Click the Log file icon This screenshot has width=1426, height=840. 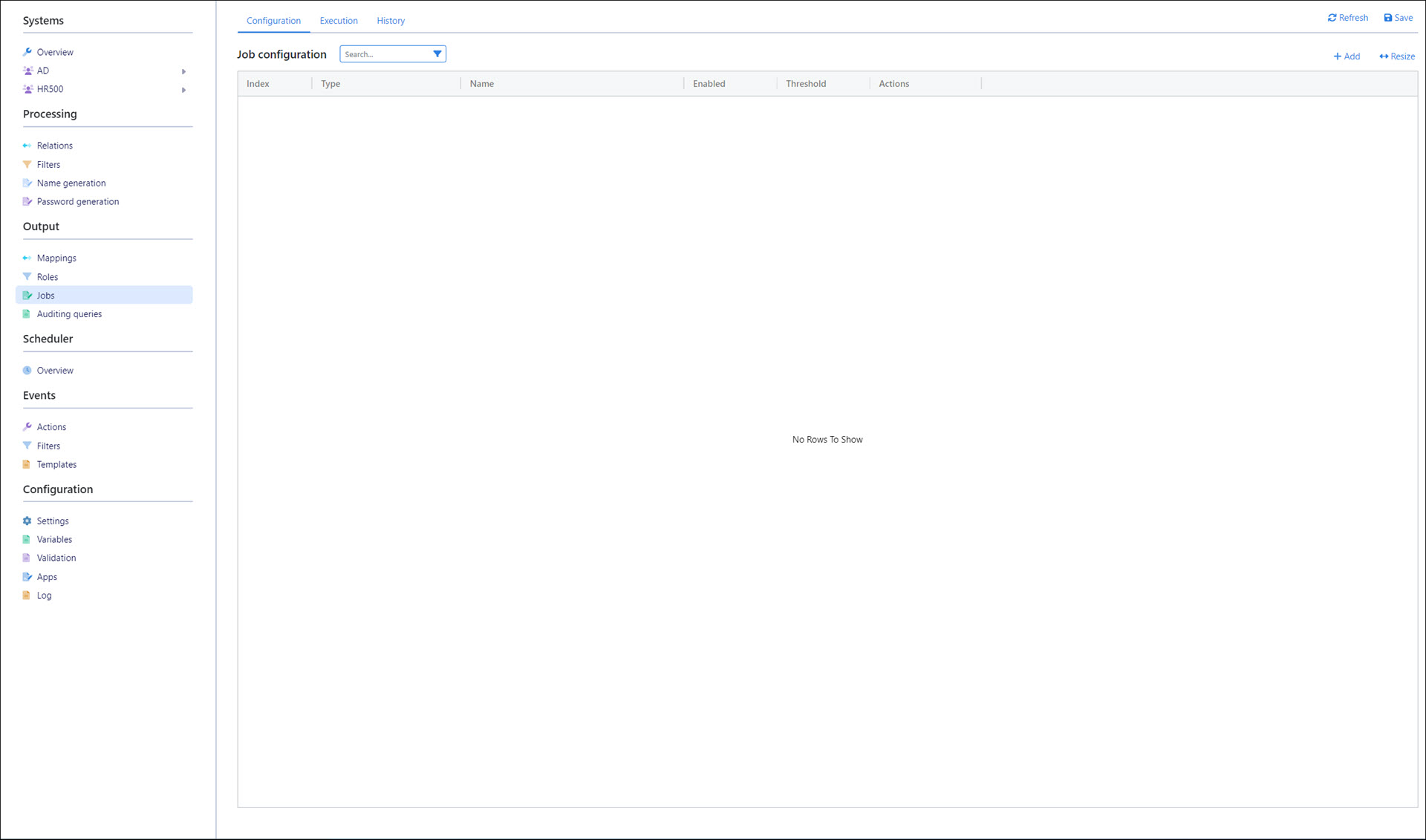click(x=27, y=595)
